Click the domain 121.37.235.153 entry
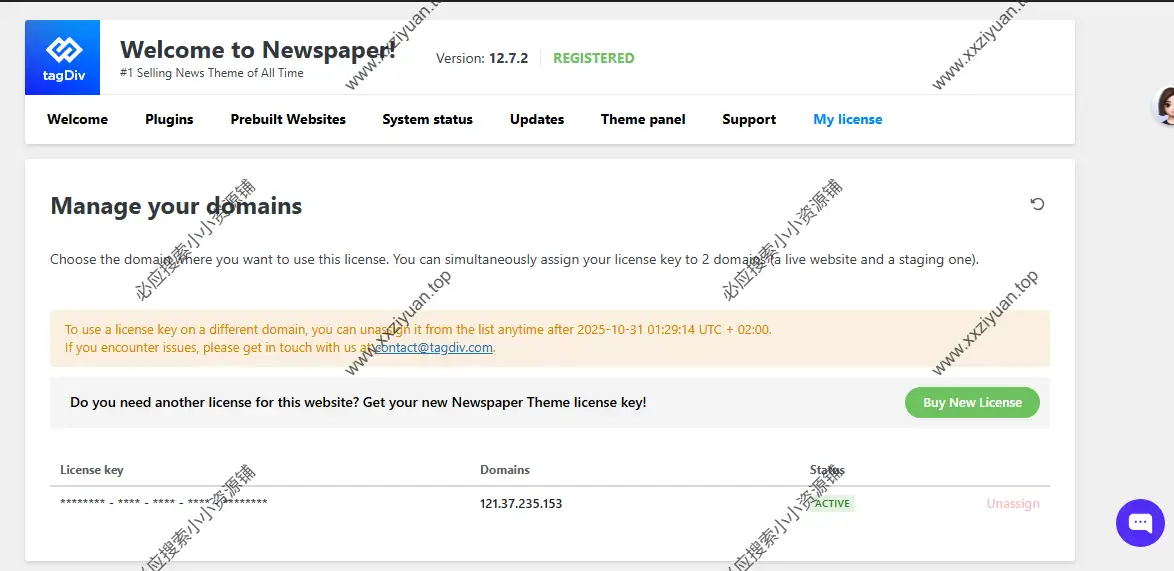Image resolution: width=1174 pixels, height=571 pixels. pyautogui.click(x=521, y=504)
